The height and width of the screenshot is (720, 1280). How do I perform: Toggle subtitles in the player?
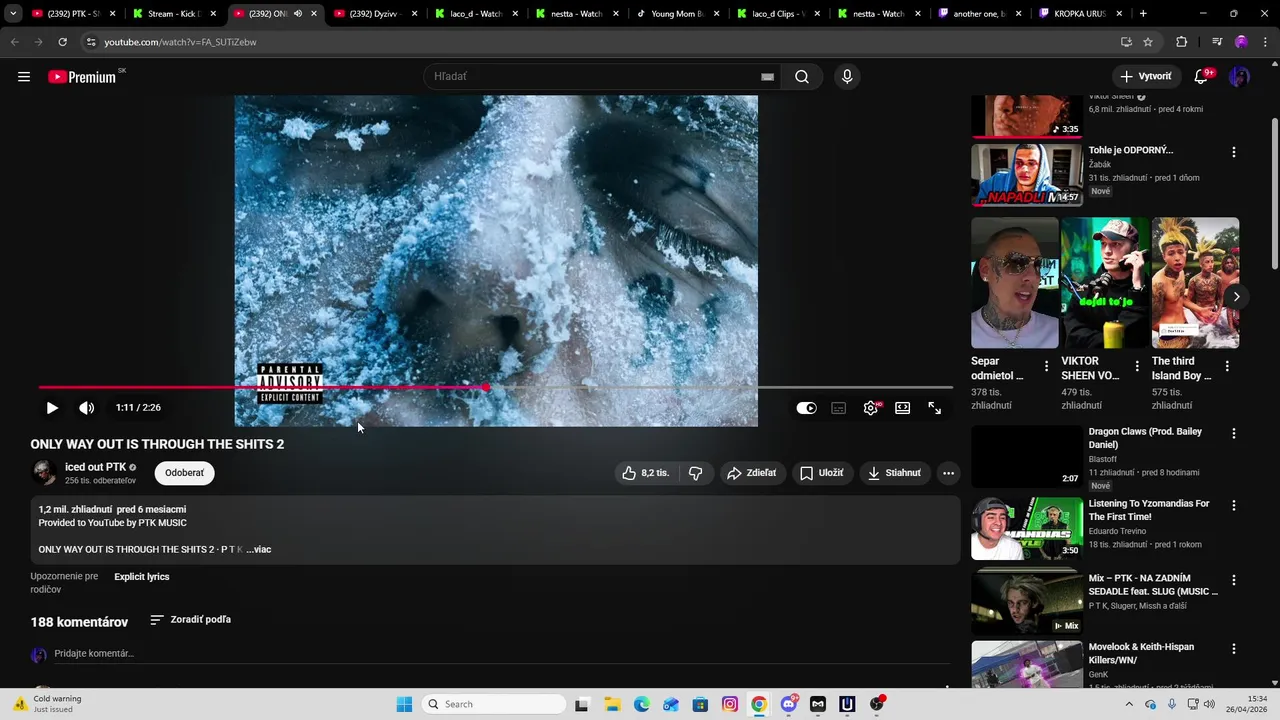(839, 408)
